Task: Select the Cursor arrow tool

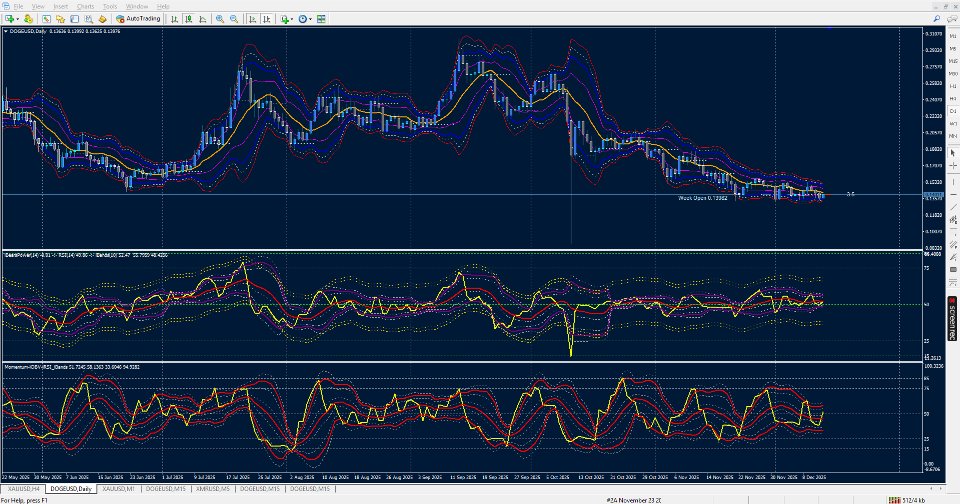Action: 953,152
